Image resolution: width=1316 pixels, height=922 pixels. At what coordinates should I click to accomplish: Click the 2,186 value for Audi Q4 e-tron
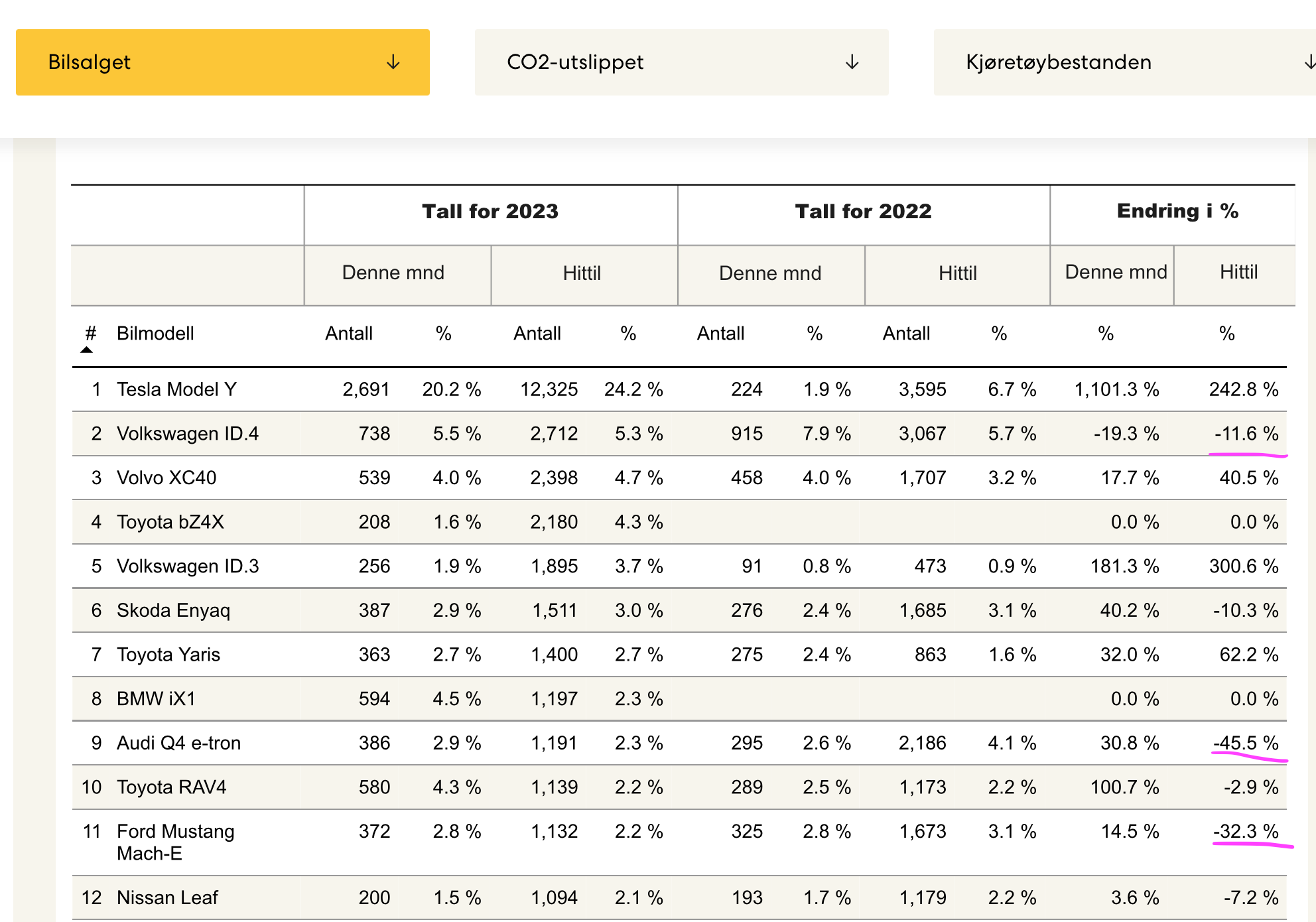click(923, 743)
